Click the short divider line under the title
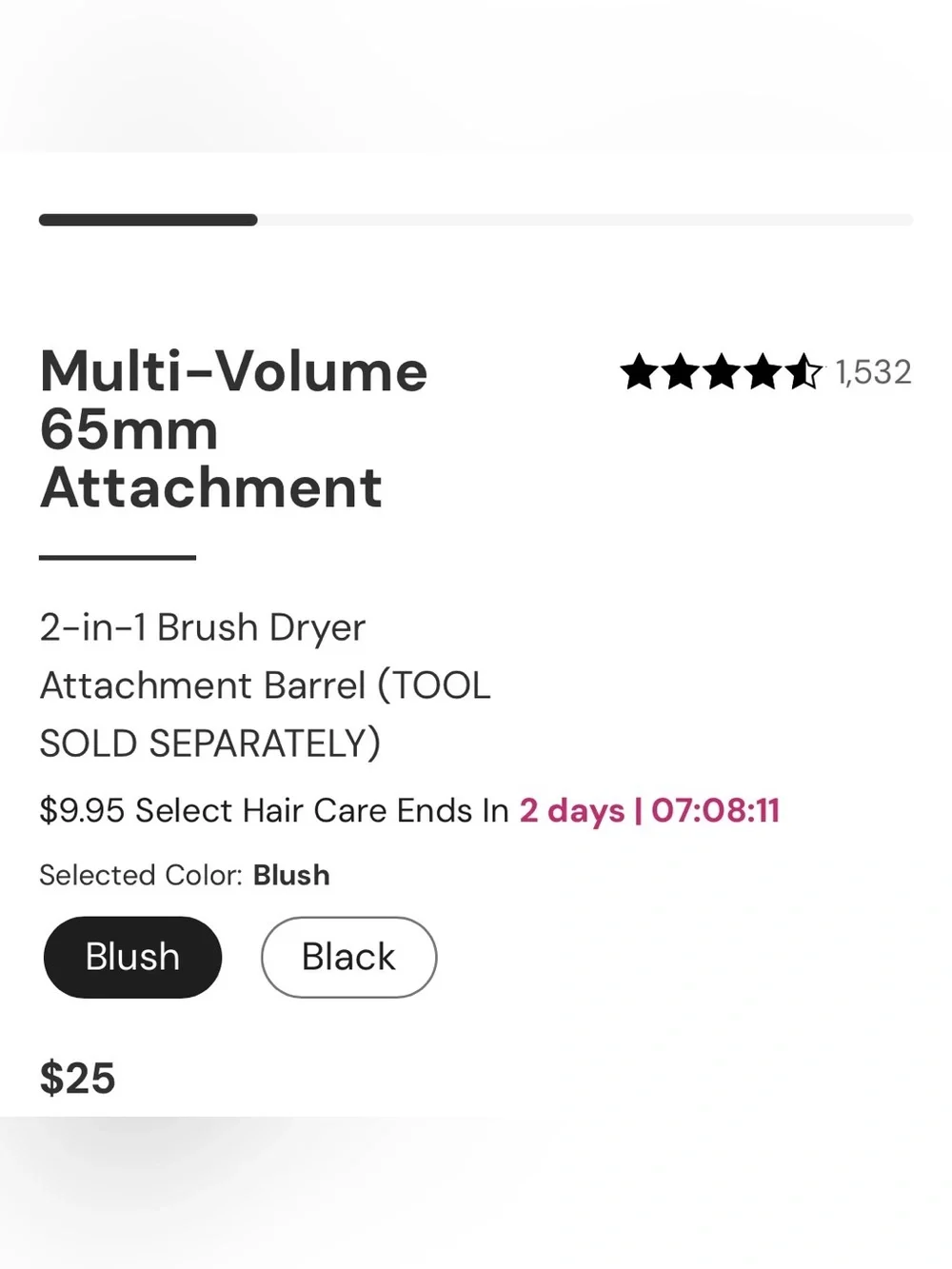Image resolution: width=952 pixels, height=1269 pixels. 117,557
